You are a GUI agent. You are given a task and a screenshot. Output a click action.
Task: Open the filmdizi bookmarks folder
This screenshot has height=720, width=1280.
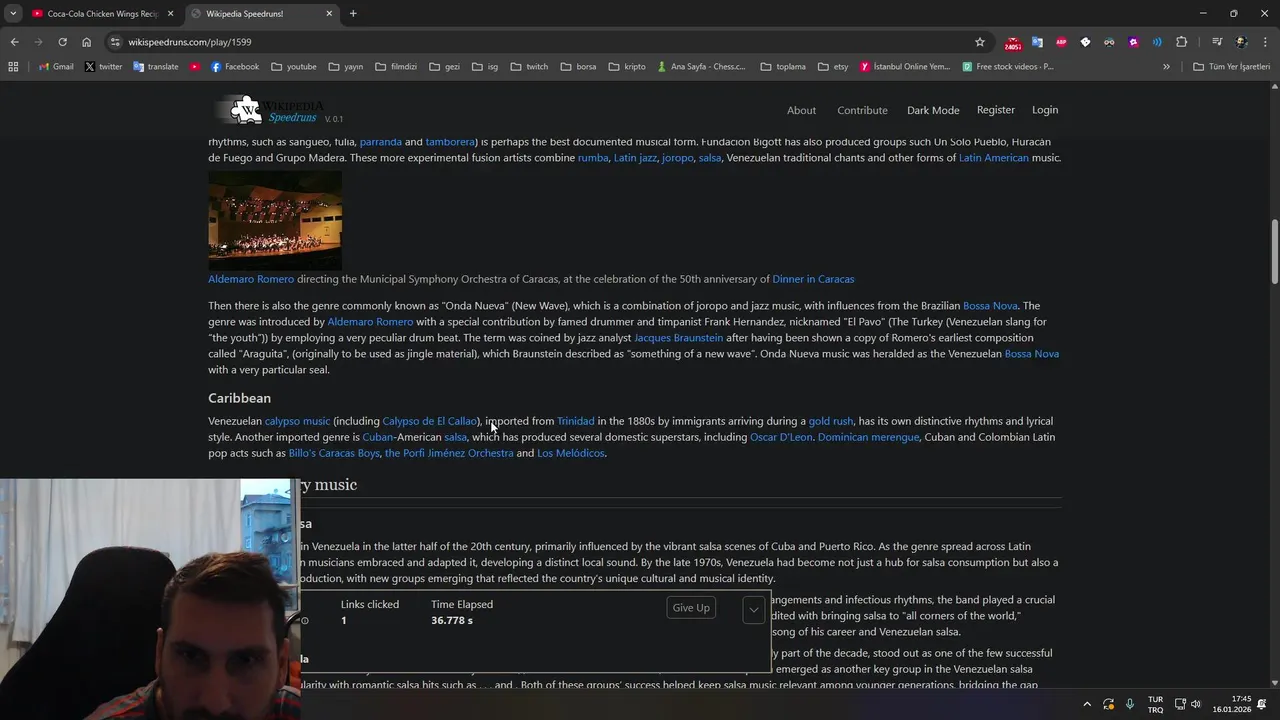coord(396,67)
